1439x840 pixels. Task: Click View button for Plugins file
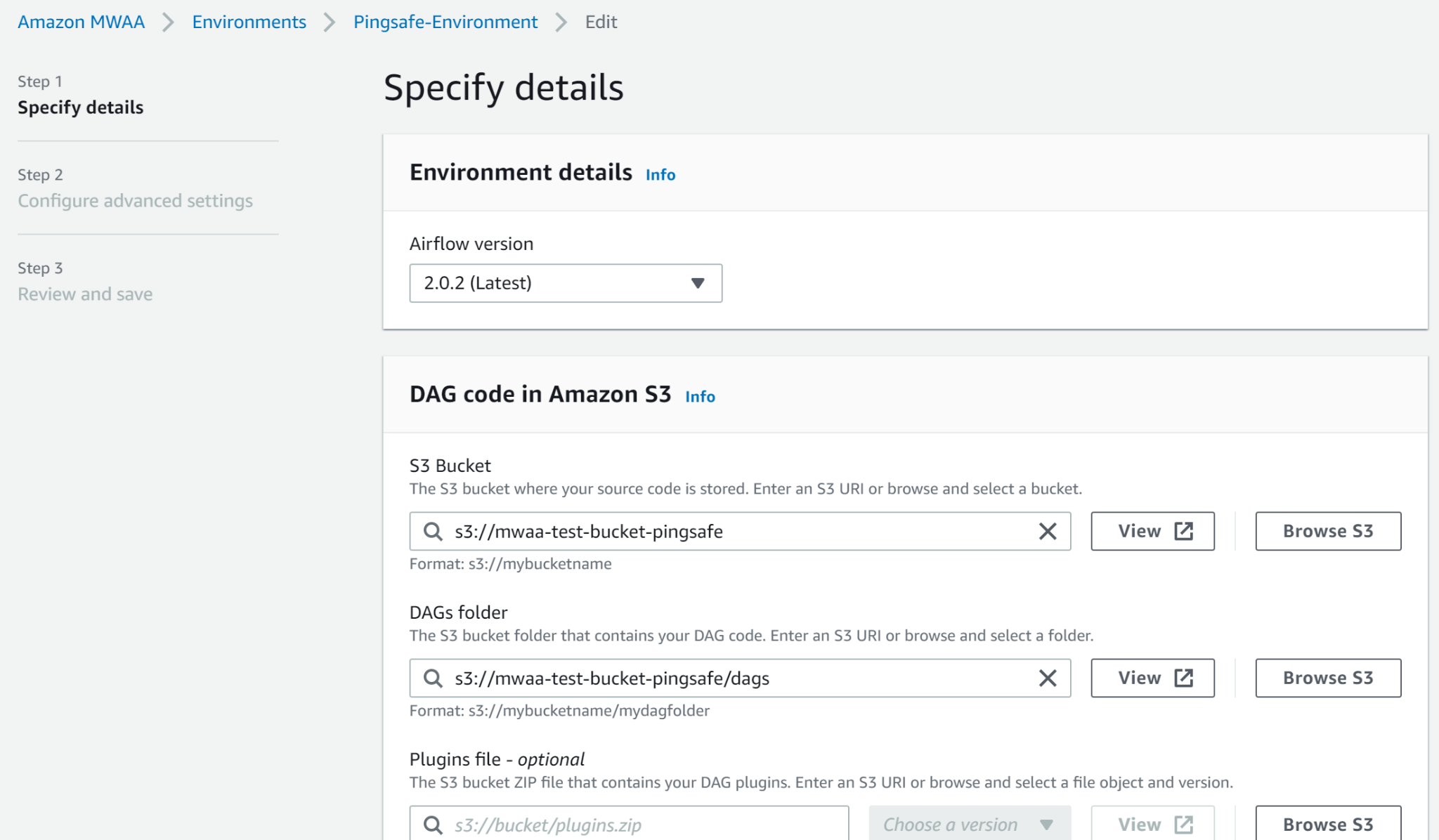[1152, 825]
